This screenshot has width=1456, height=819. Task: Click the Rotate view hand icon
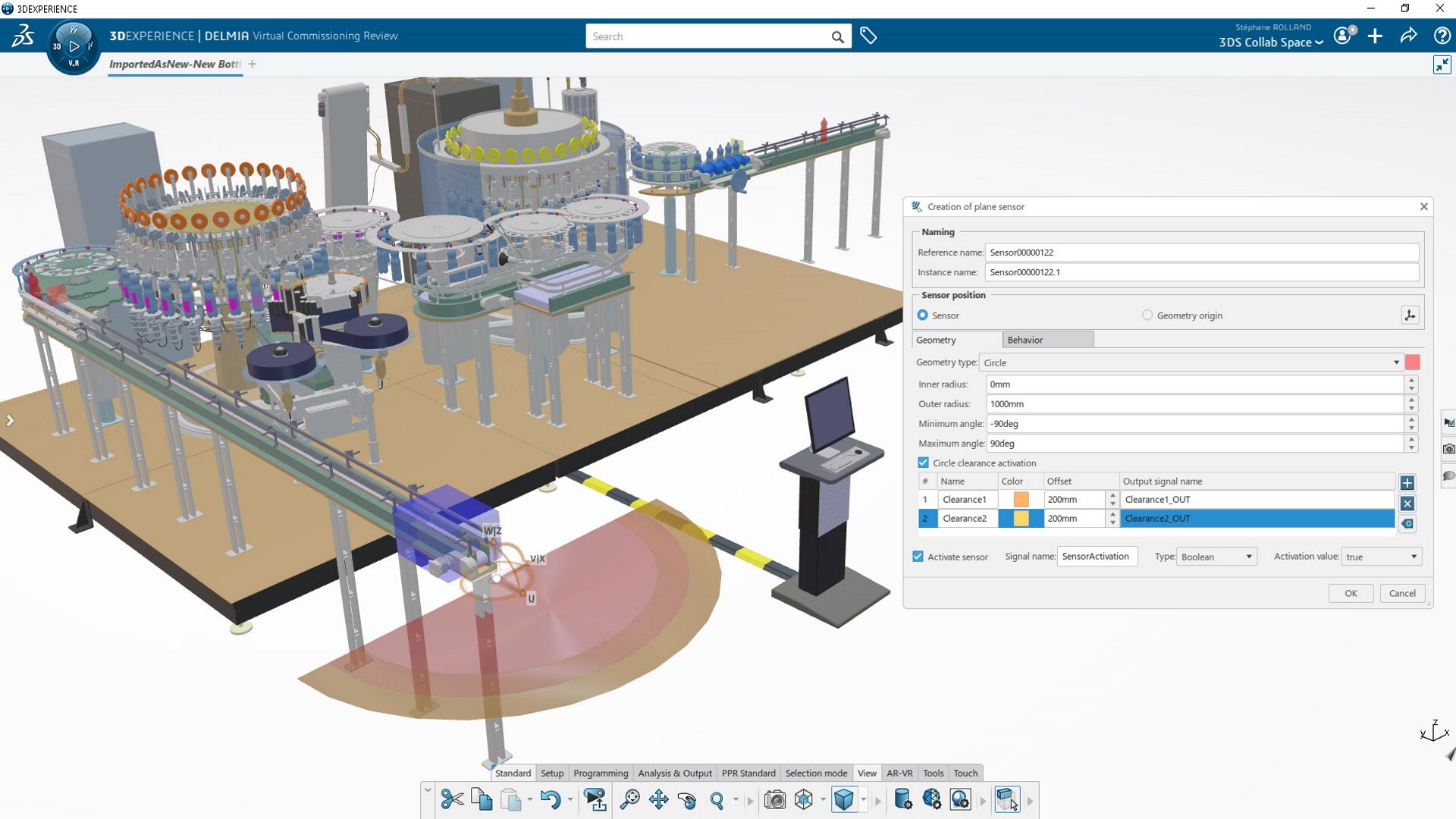(x=687, y=799)
